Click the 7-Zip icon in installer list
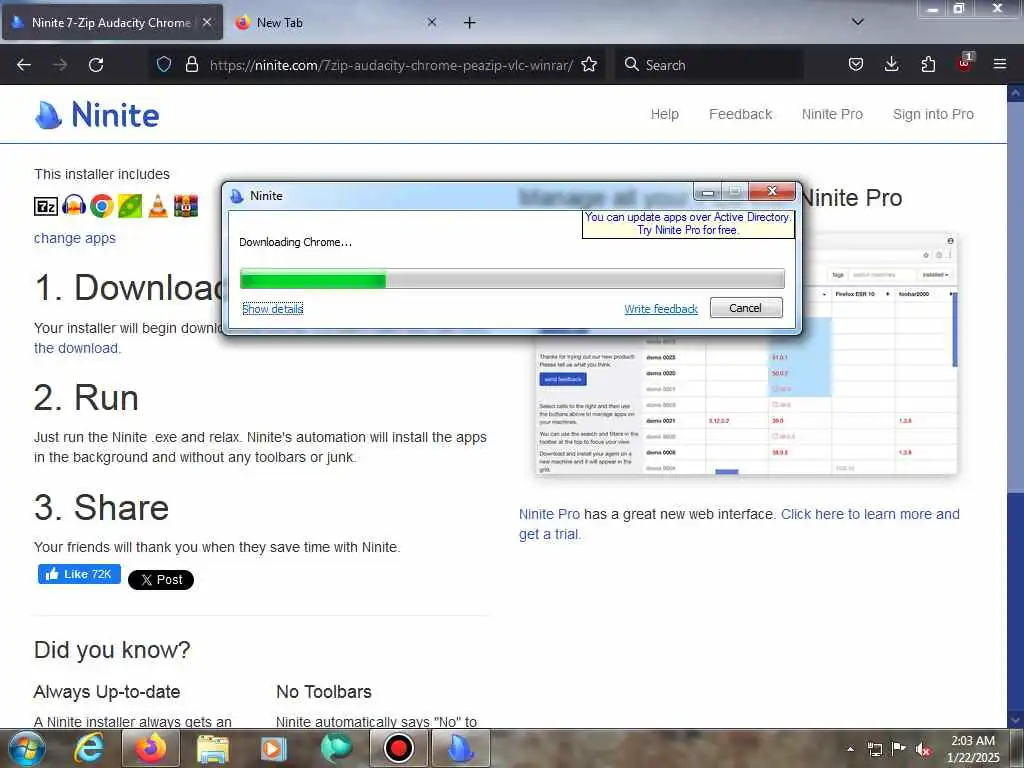 pos(46,206)
